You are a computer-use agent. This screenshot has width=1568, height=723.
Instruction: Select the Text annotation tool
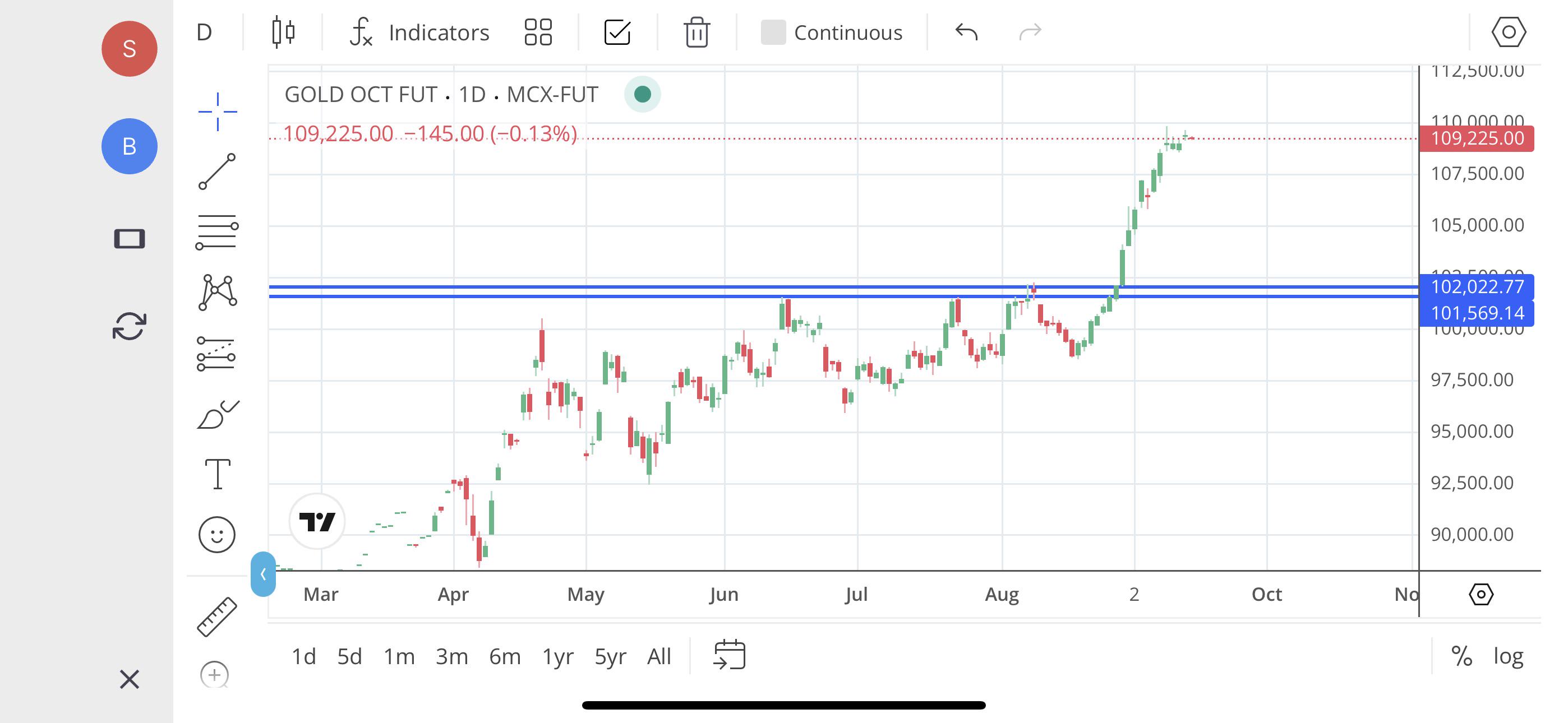217,474
